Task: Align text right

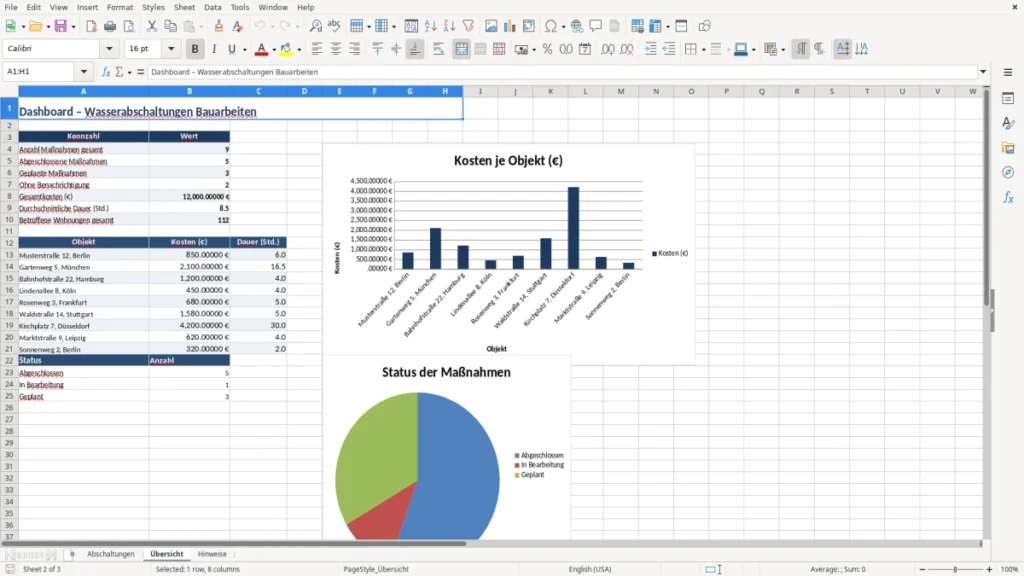Action: [355, 49]
